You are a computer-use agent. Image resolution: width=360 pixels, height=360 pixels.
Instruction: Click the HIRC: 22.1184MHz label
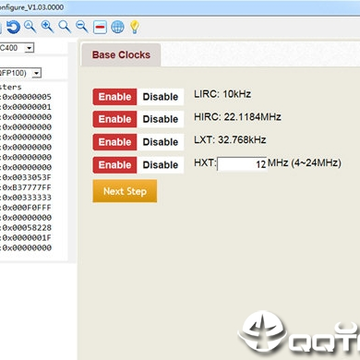click(237, 117)
